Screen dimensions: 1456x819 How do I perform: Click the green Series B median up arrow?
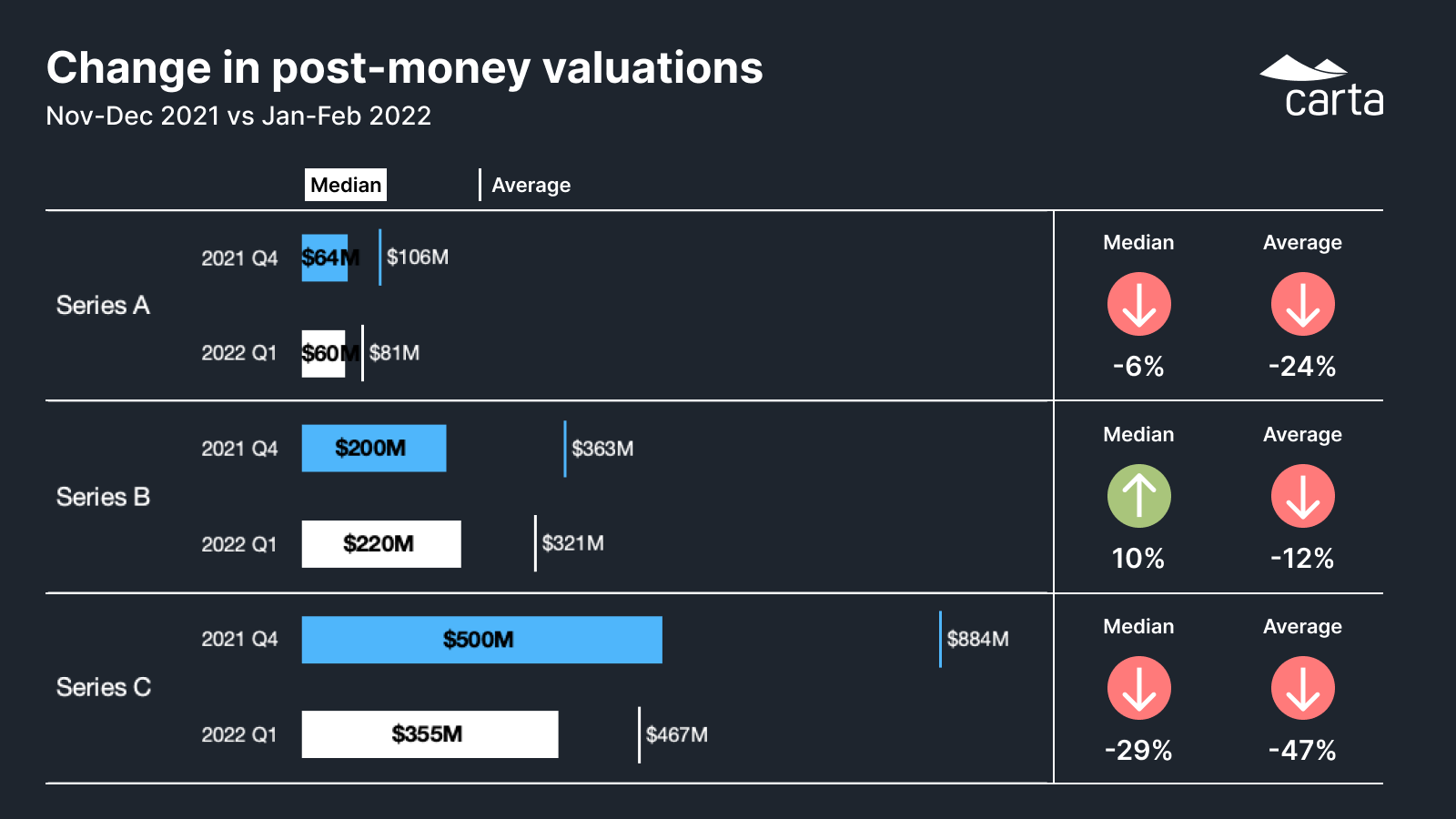(1138, 496)
